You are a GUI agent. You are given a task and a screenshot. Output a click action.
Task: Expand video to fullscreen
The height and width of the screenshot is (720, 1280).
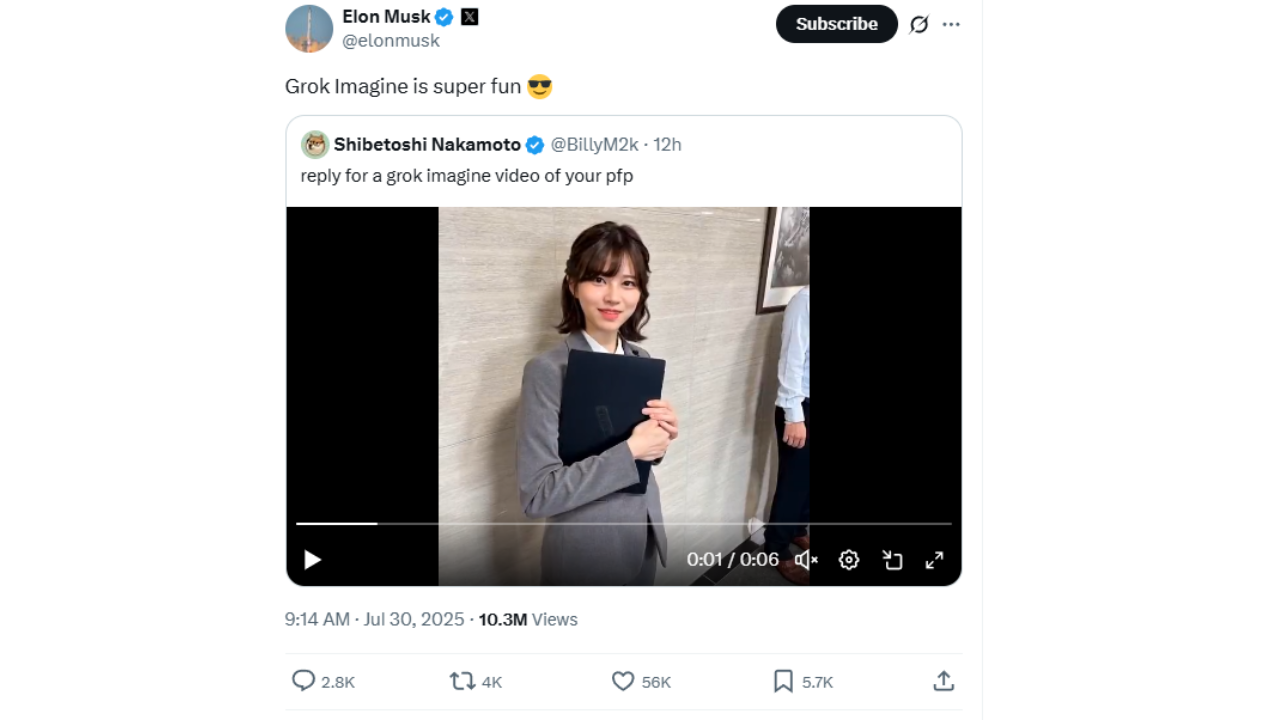(x=934, y=560)
